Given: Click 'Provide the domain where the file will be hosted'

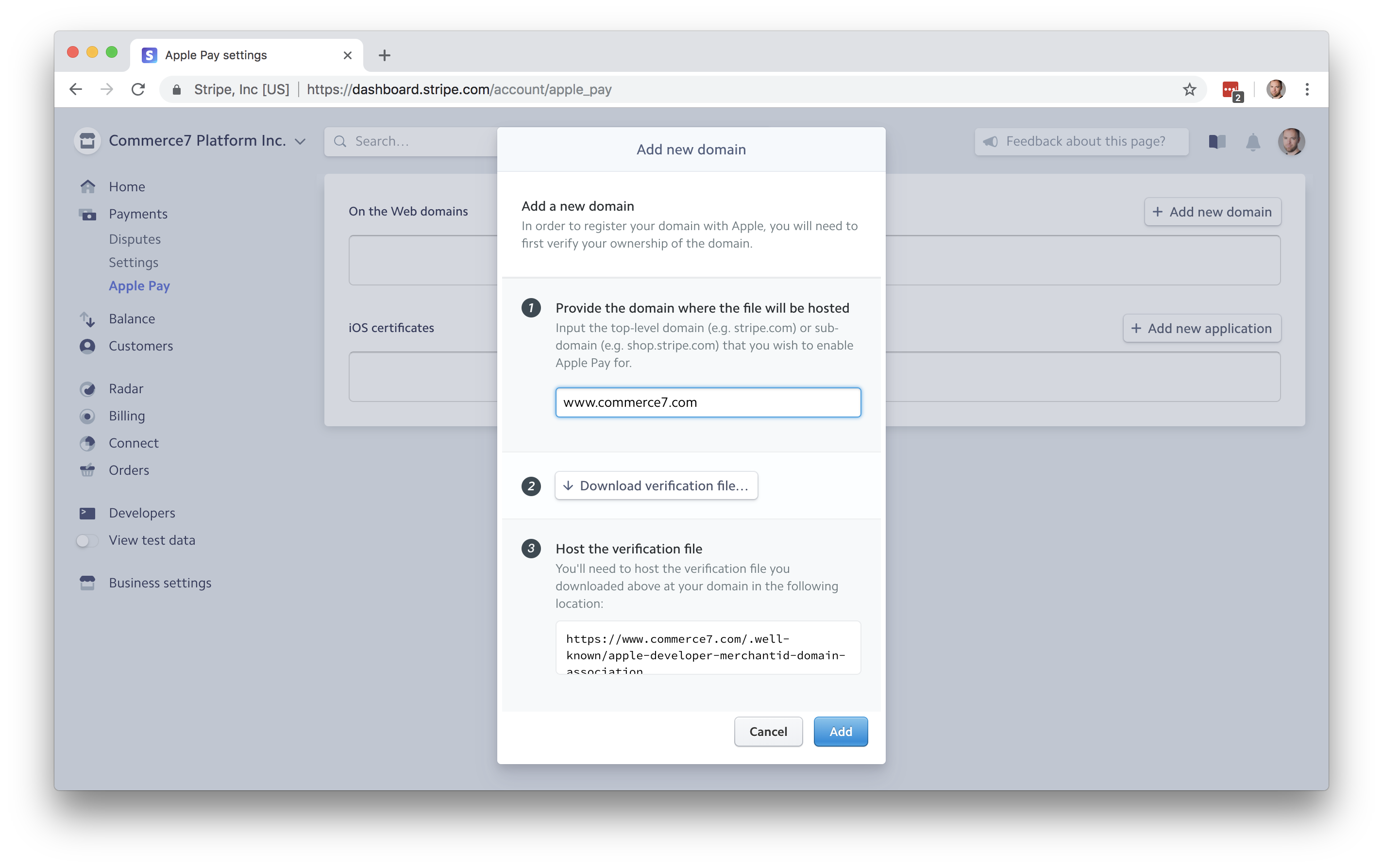Looking at the screenshot, I should click(702, 308).
